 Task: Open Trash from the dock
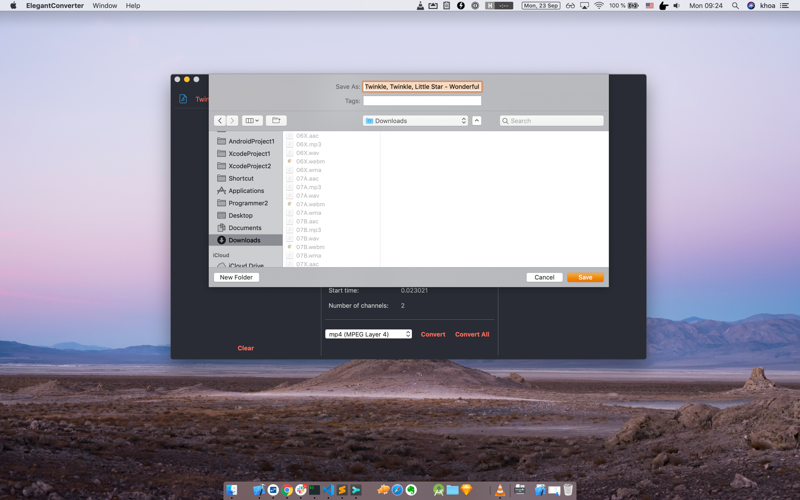coord(568,490)
